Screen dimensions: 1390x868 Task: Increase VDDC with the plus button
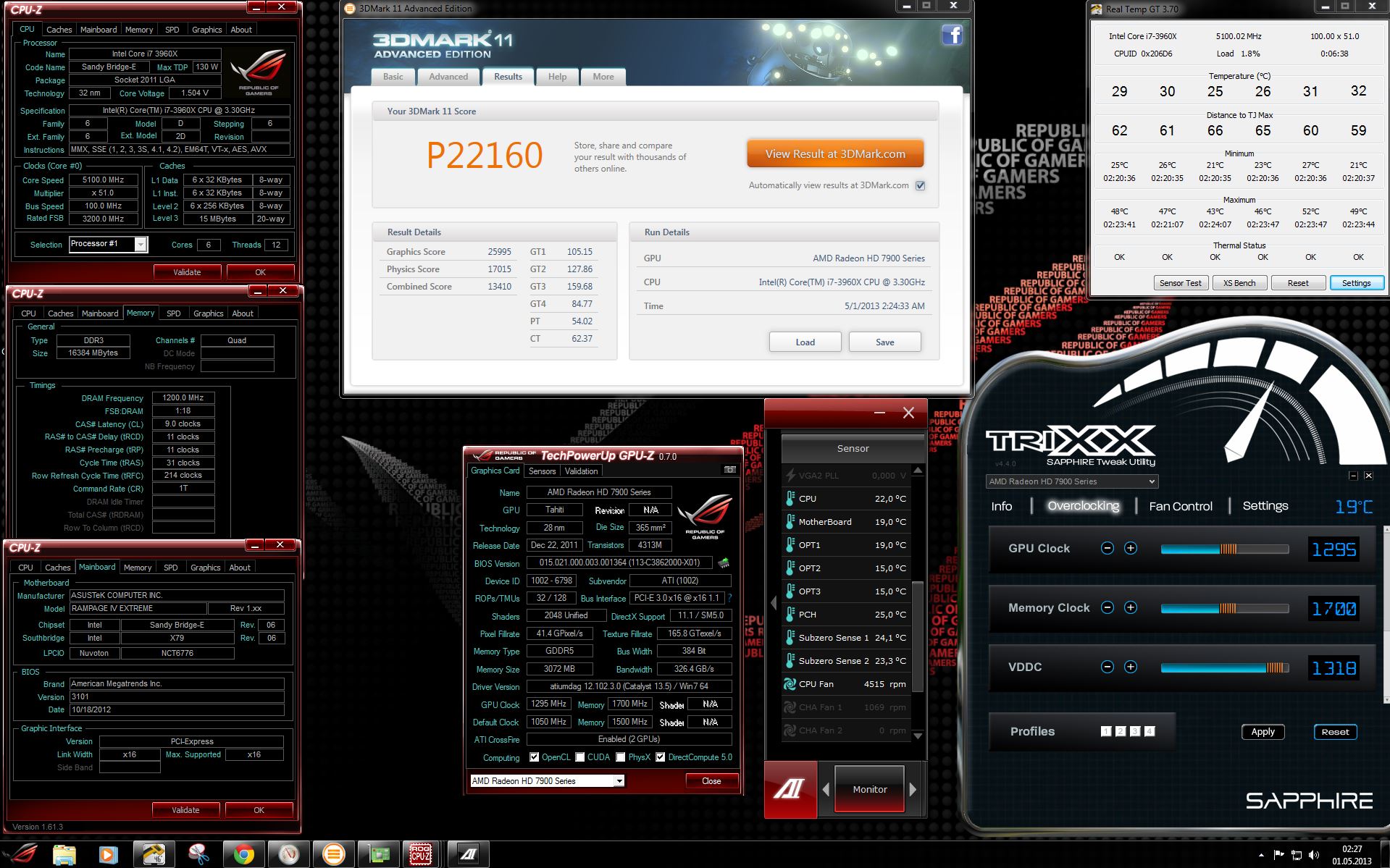(x=1130, y=667)
